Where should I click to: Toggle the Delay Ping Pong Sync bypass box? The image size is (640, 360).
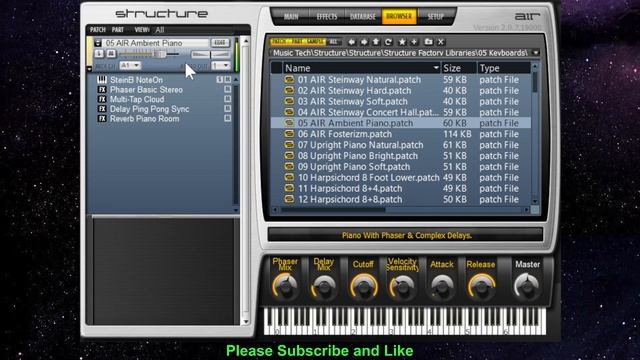pyautogui.click(x=227, y=109)
